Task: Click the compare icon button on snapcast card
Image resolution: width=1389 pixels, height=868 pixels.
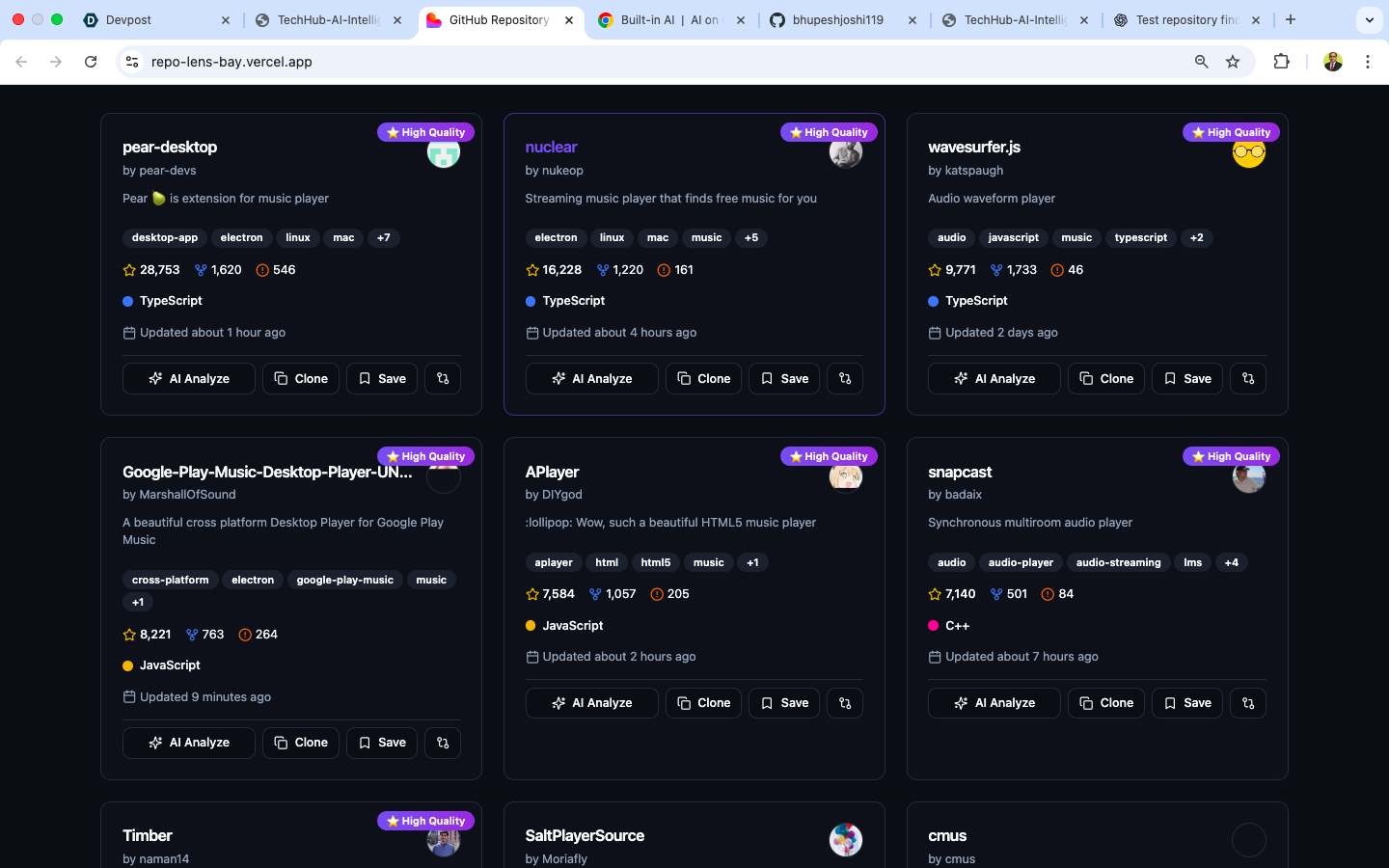Action: click(x=1248, y=703)
